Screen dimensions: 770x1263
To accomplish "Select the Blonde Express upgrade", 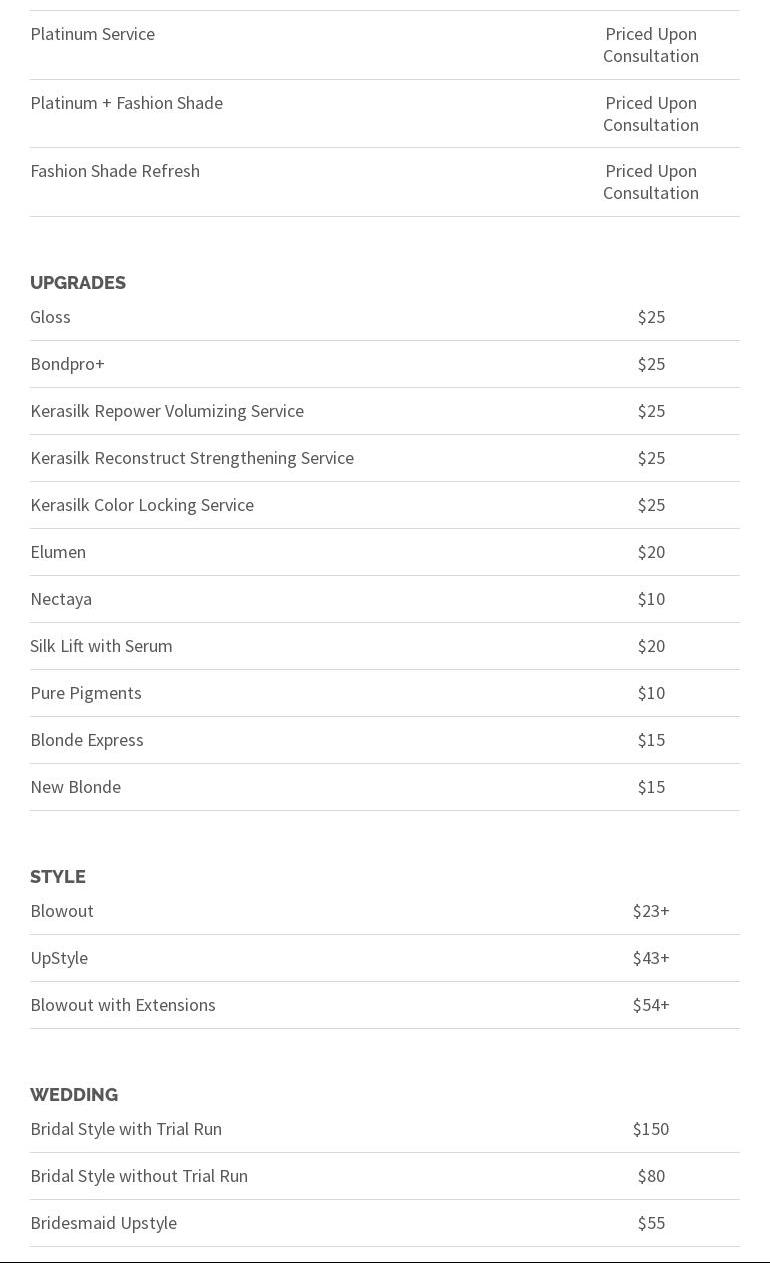I will [x=87, y=740].
